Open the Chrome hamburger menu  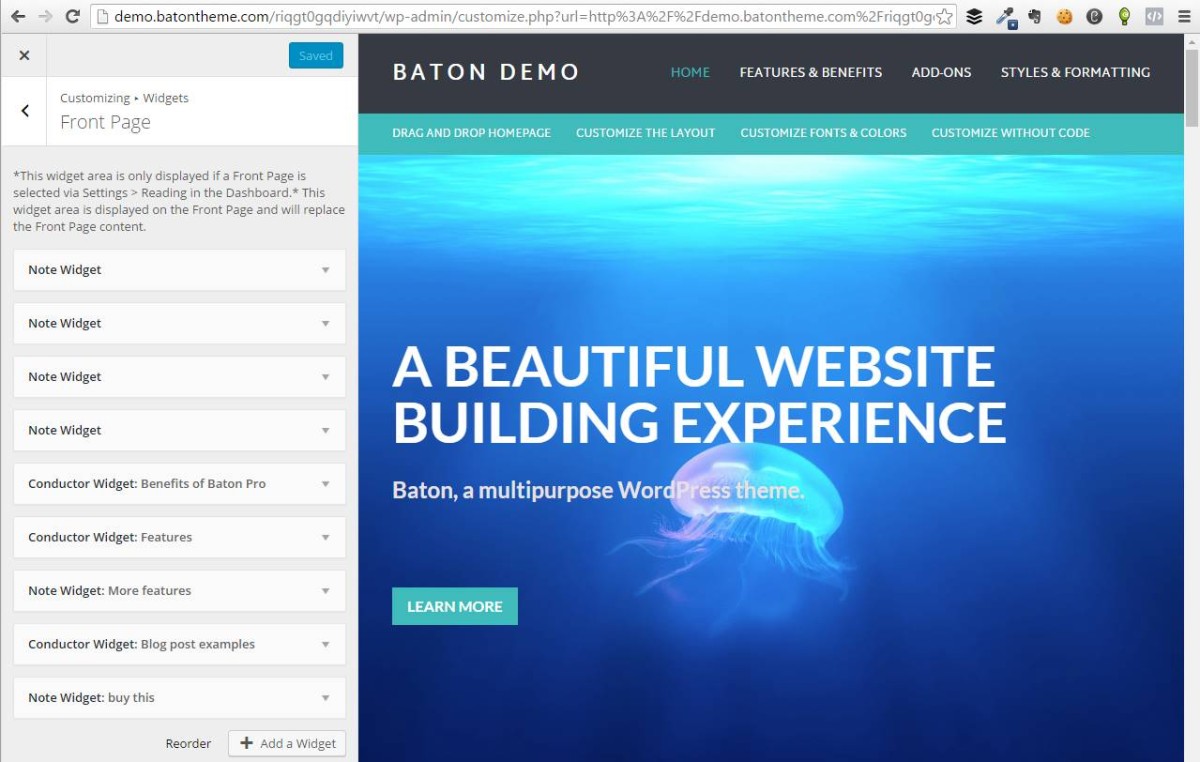pos(1184,16)
